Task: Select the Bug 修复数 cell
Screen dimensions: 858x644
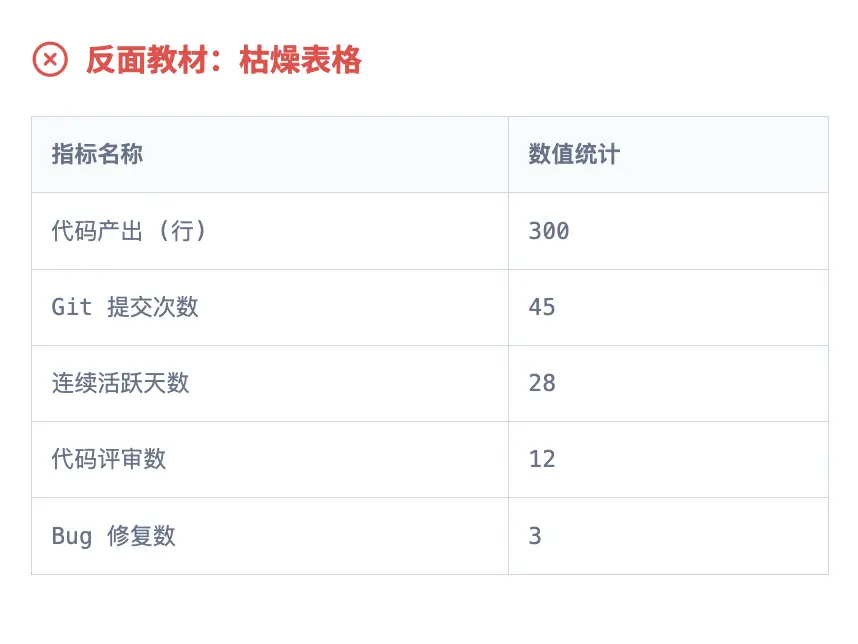Action: coord(113,536)
